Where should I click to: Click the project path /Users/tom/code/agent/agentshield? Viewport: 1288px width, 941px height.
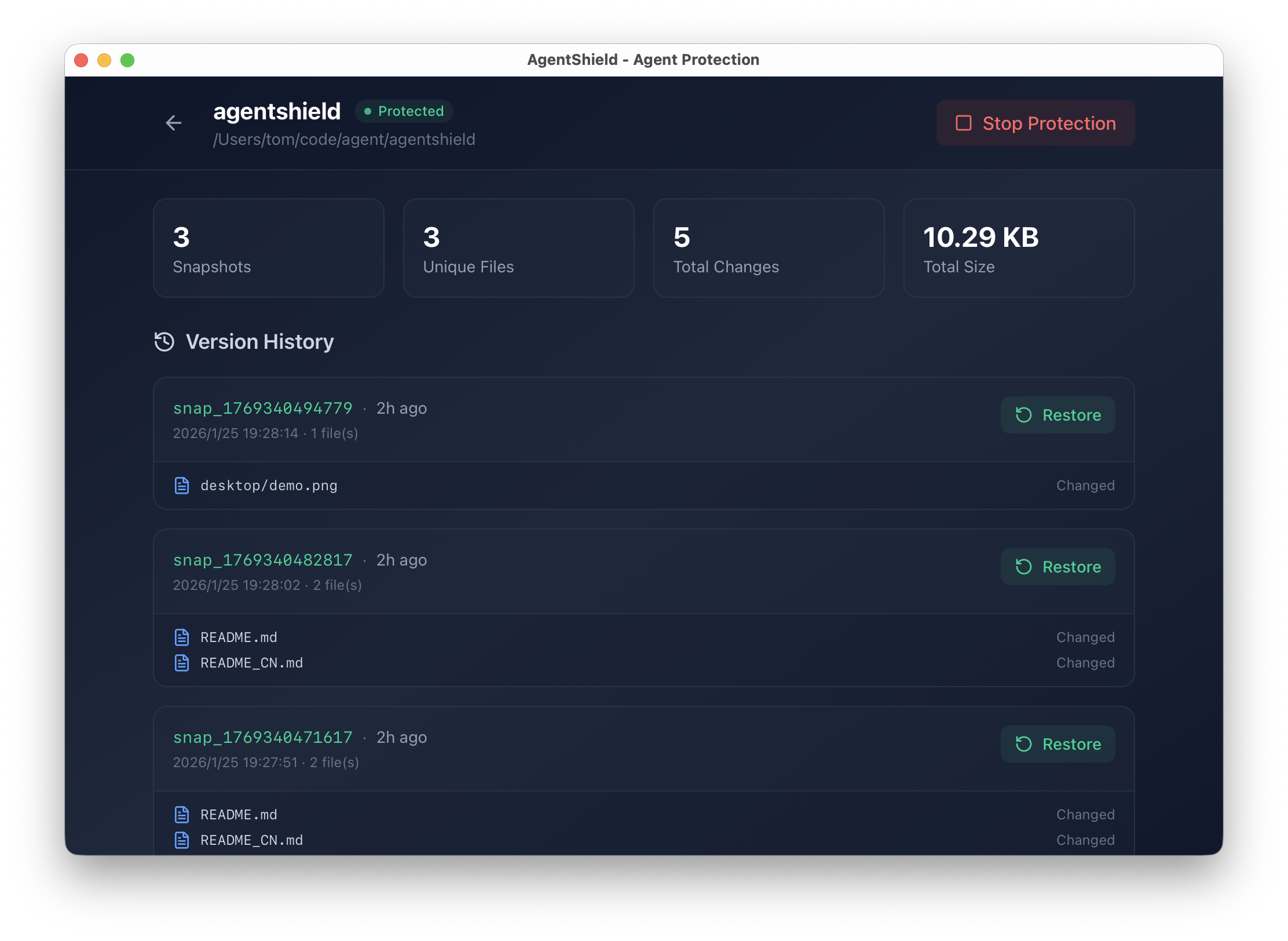pyautogui.click(x=343, y=139)
